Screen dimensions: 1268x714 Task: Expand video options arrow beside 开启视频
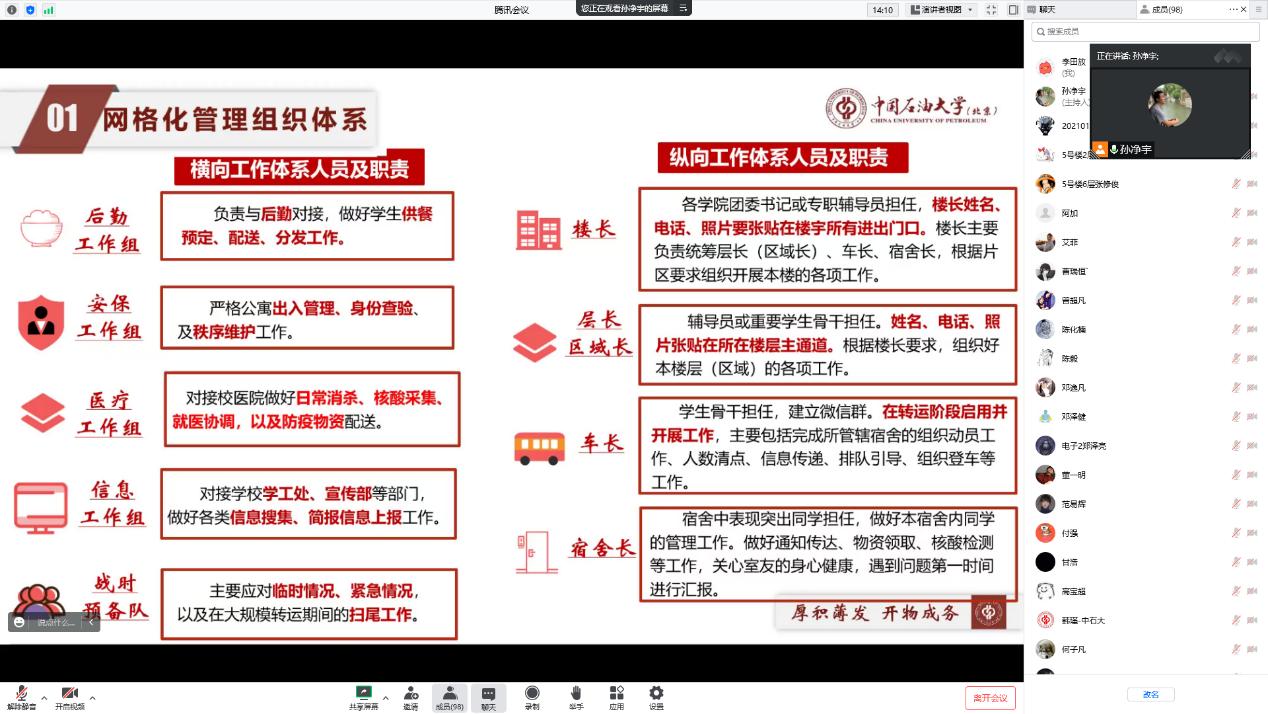coord(93,698)
